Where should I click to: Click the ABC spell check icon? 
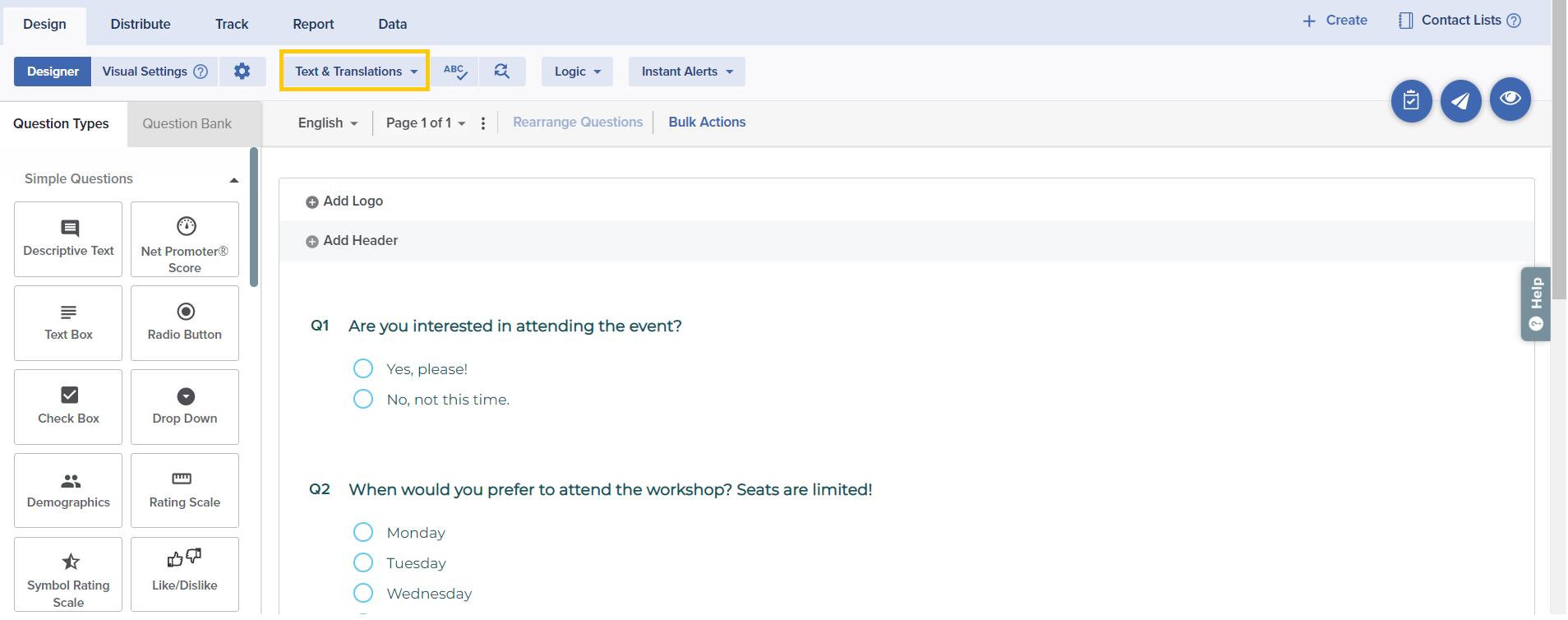[455, 72]
